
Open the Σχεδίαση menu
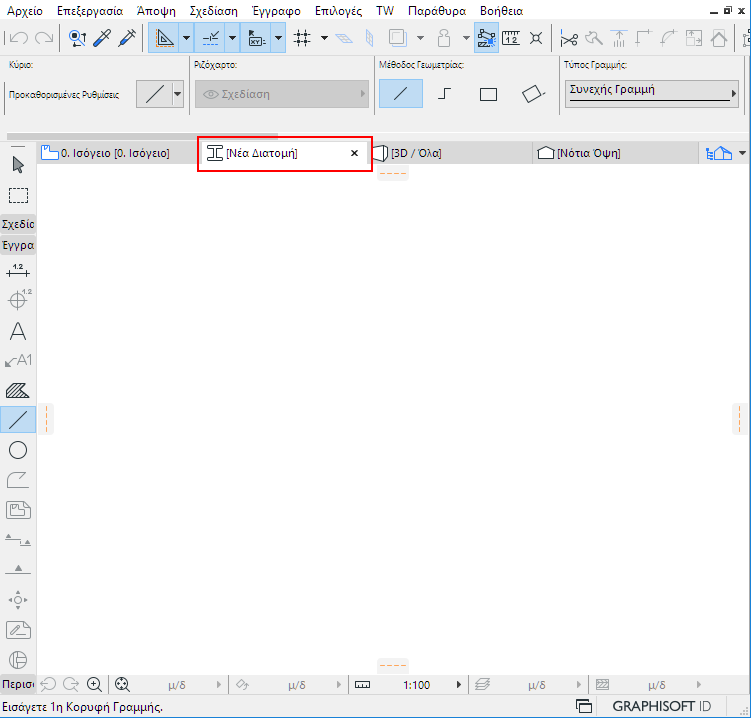[x=214, y=11]
